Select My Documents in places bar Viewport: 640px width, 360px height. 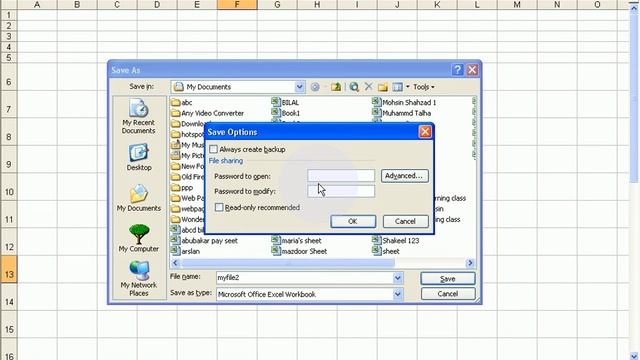(139, 198)
